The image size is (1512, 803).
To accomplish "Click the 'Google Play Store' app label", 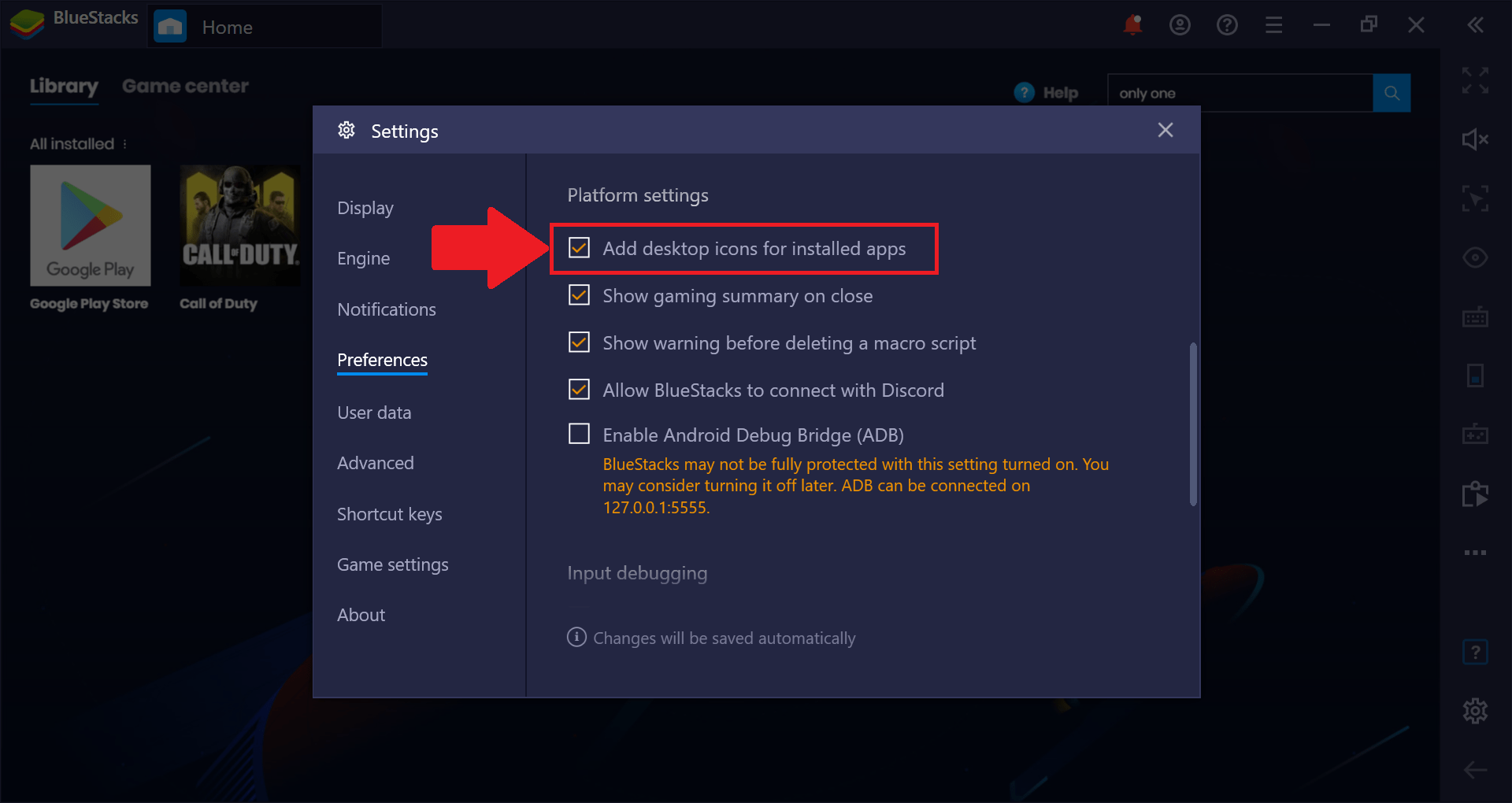I will 89,304.
